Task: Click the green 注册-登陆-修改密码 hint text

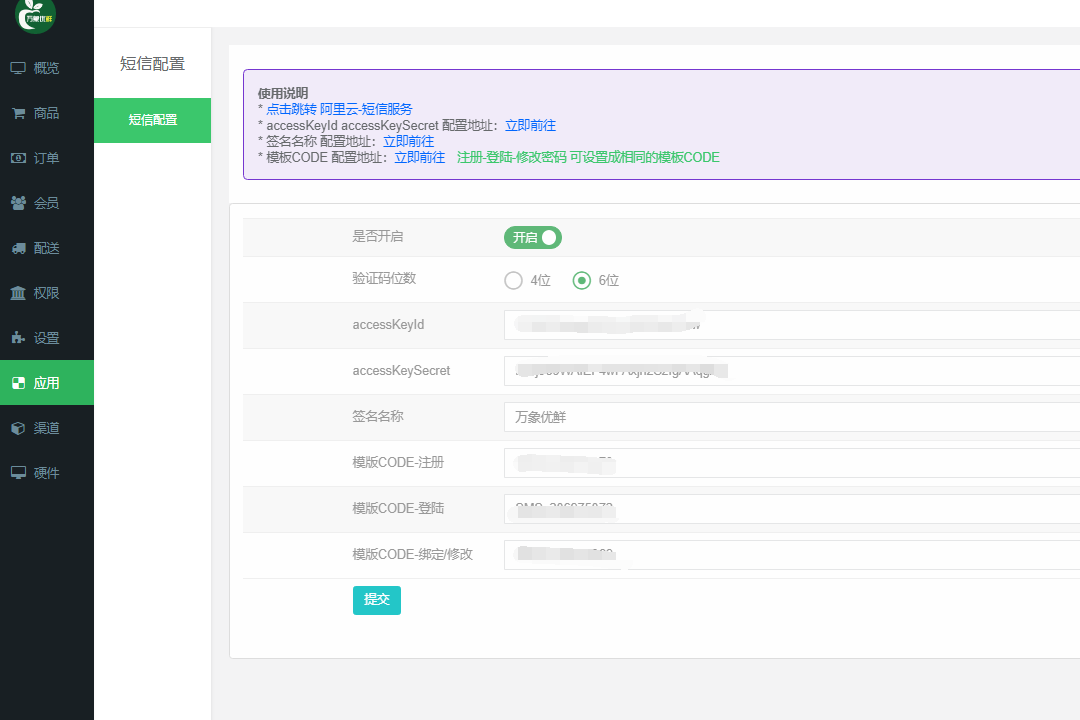Action: click(x=588, y=157)
